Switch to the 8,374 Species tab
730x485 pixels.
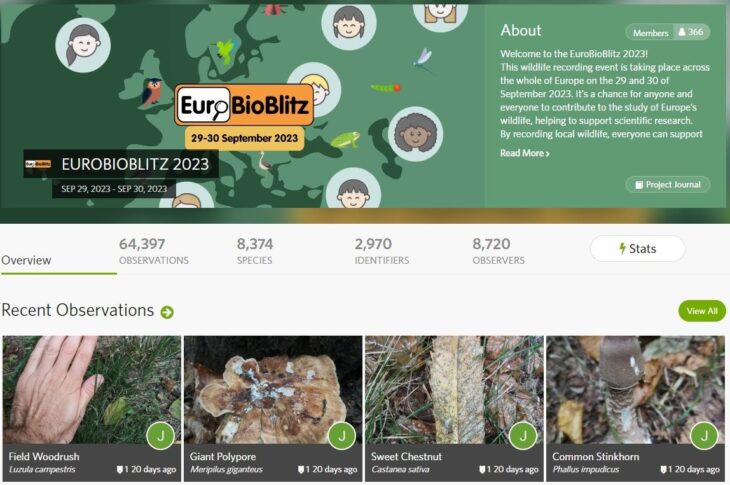pyautogui.click(x=255, y=251)
